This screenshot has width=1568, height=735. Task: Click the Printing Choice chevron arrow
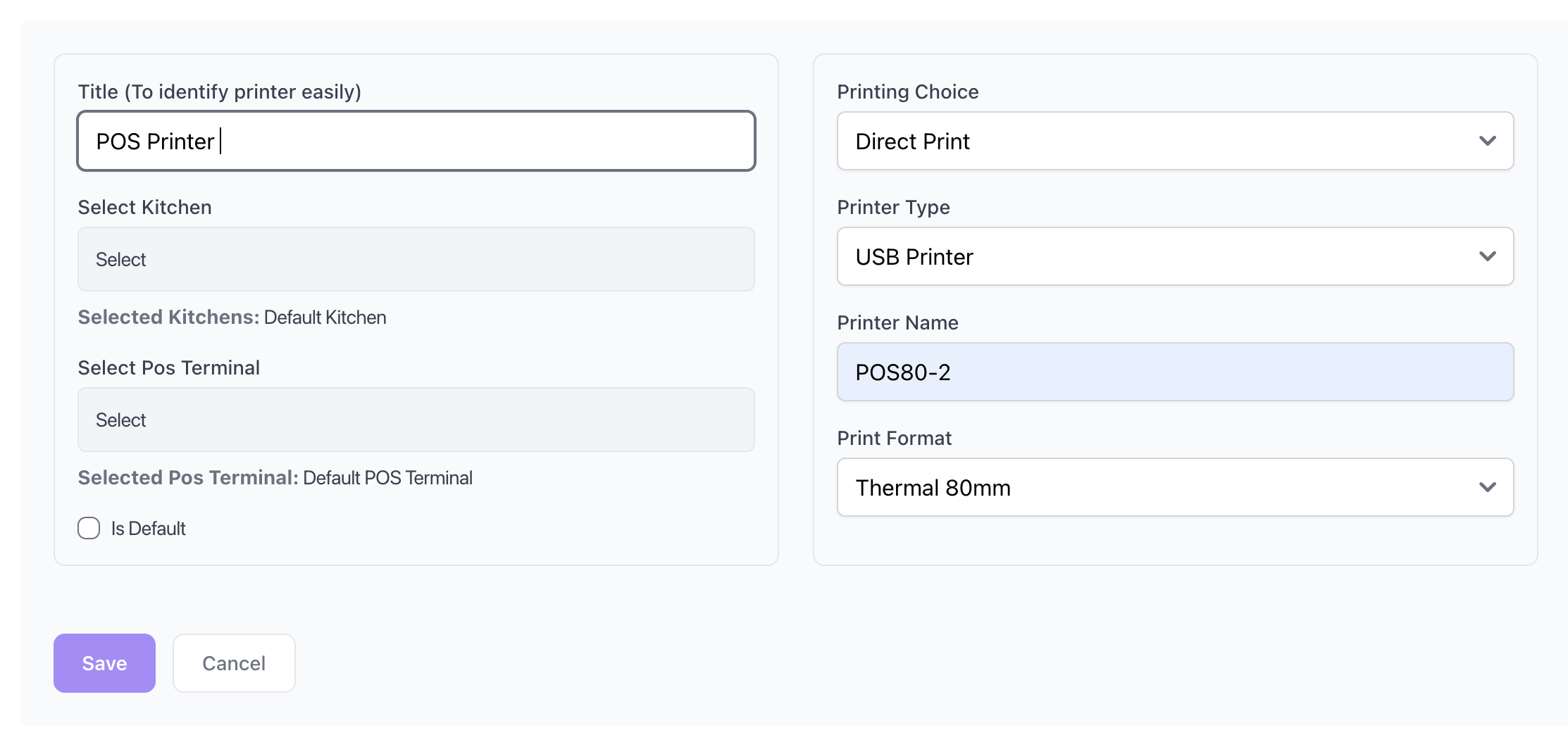click(1487, 141)
